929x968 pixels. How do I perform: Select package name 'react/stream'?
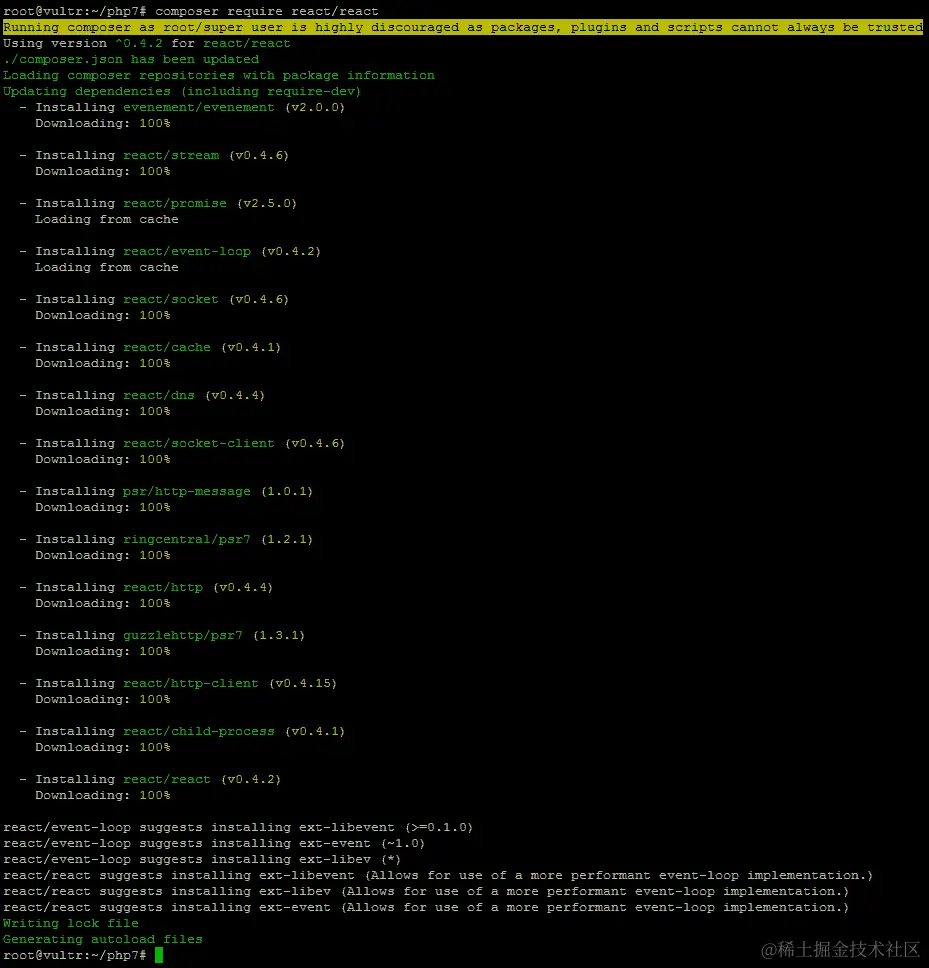171,155
